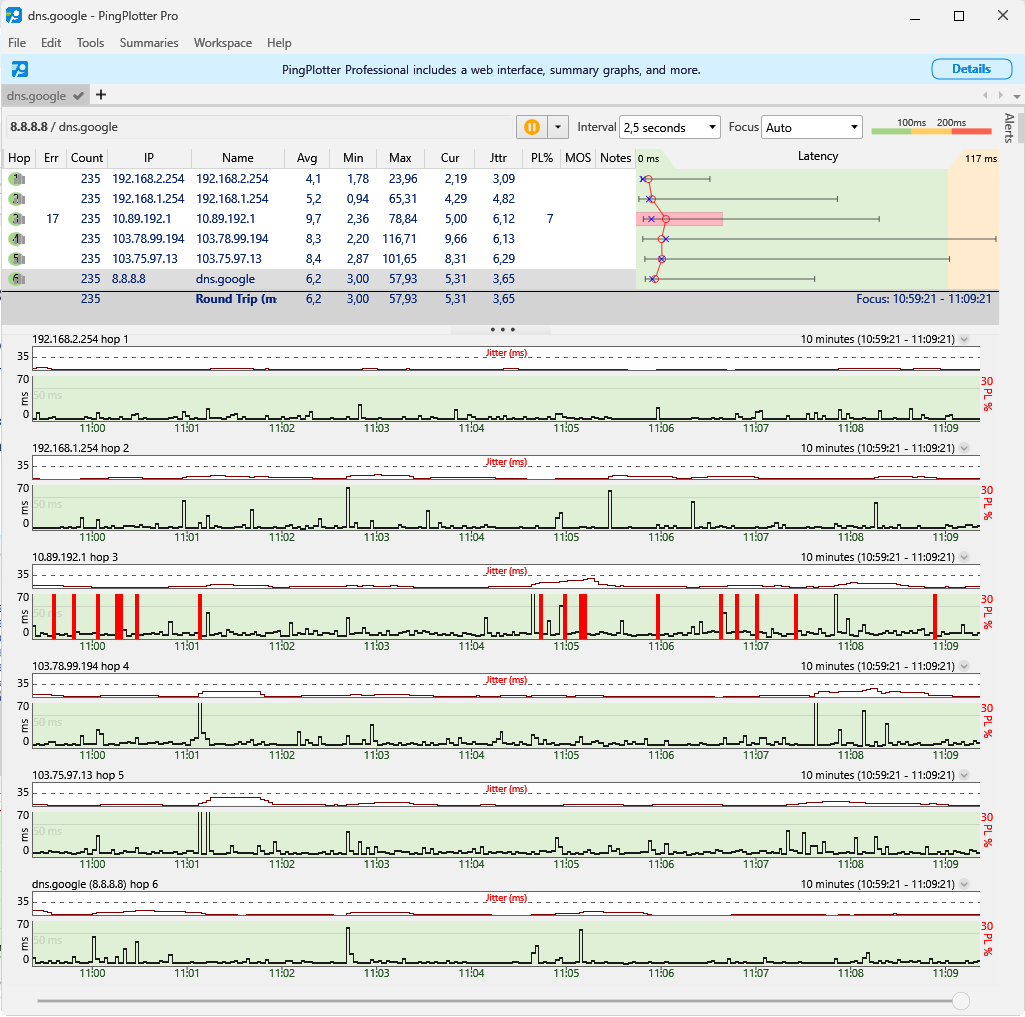Open the dropdown arrow beside pause button
The image size is (1025, 1017).
click(x=558, y=127)
